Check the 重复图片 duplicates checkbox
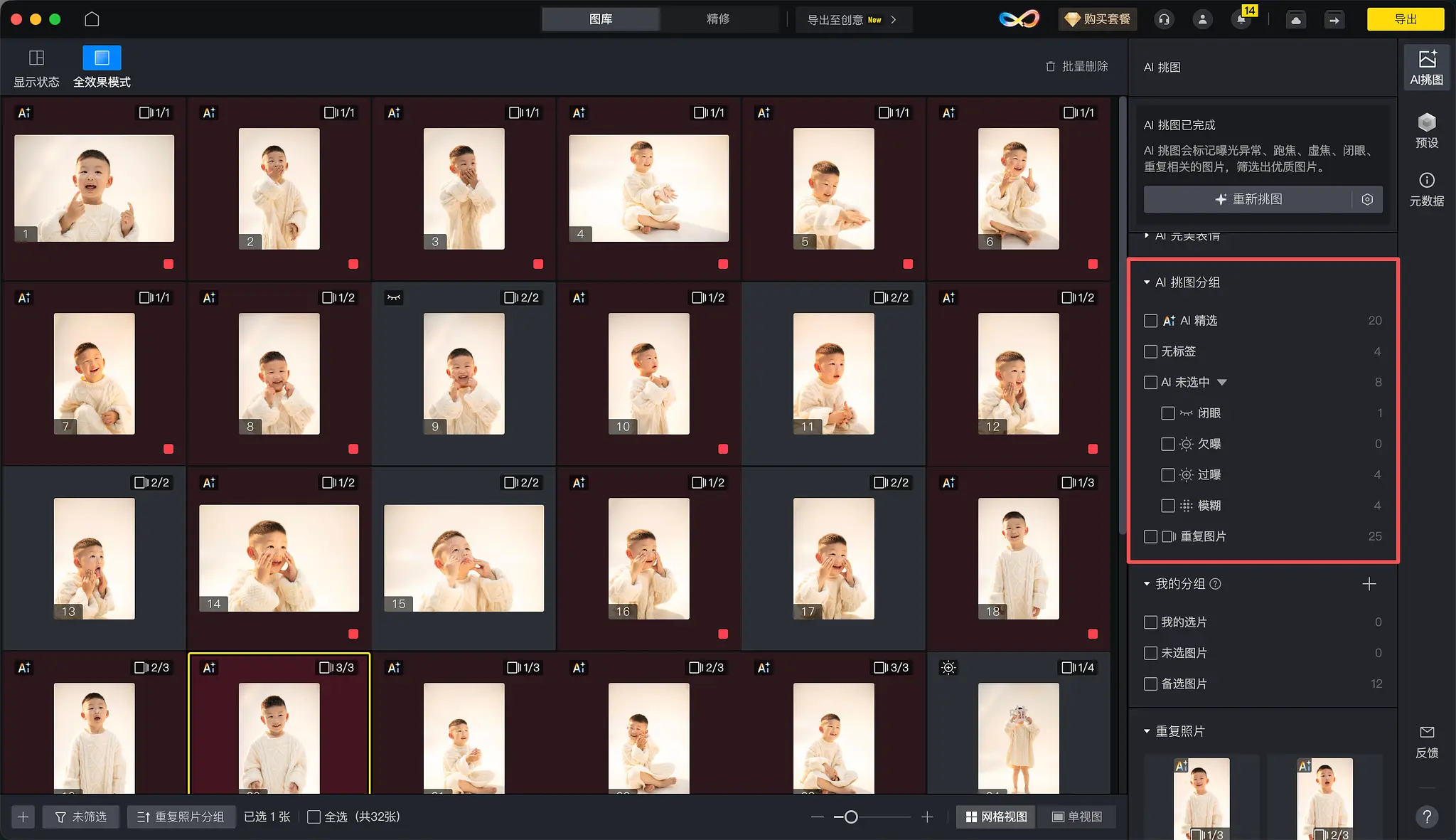This screenshot has width=1456, height=840. [x=1150, y=536]
